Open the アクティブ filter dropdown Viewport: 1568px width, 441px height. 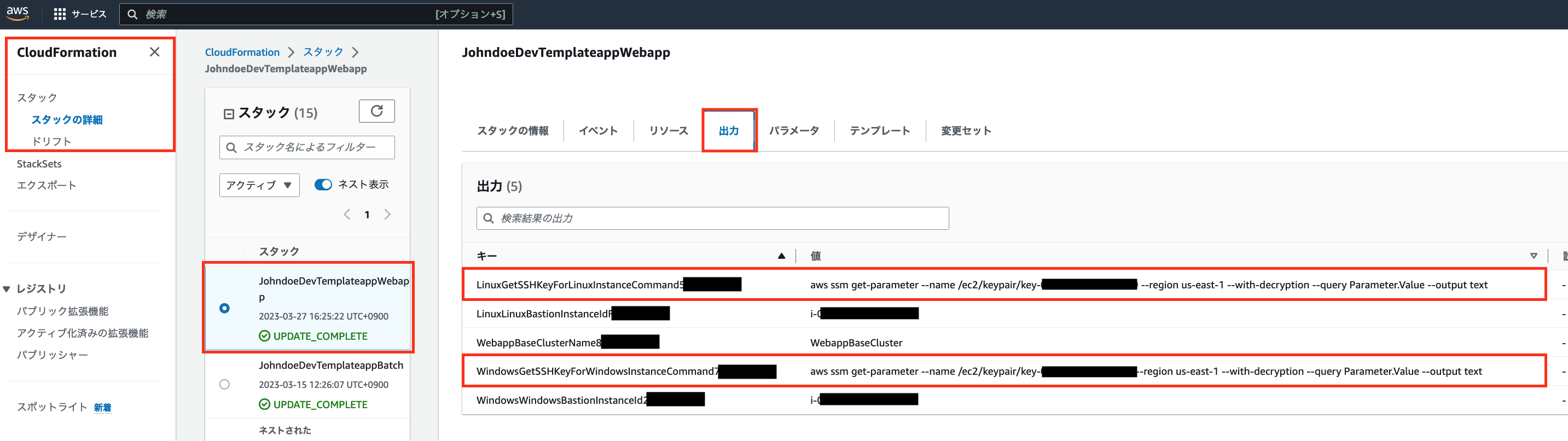259,185
